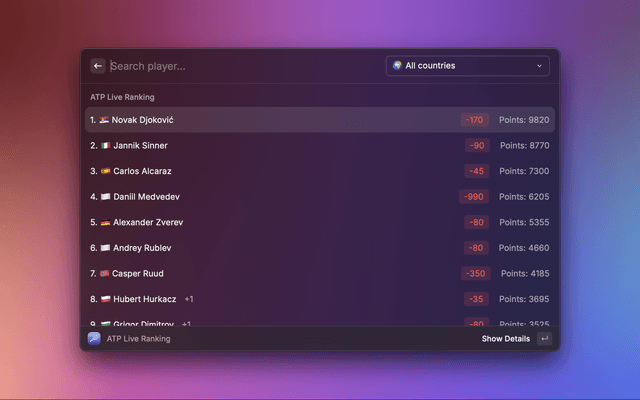Click the Search player input field
The height and width of the screenshot is (400, 640).
click(240, 66)
